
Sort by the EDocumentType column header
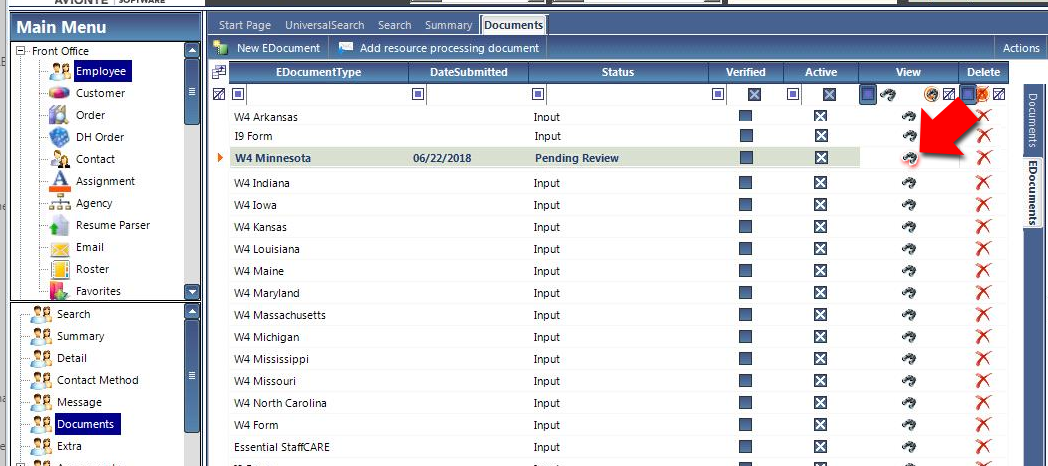[x=319, y=72]
